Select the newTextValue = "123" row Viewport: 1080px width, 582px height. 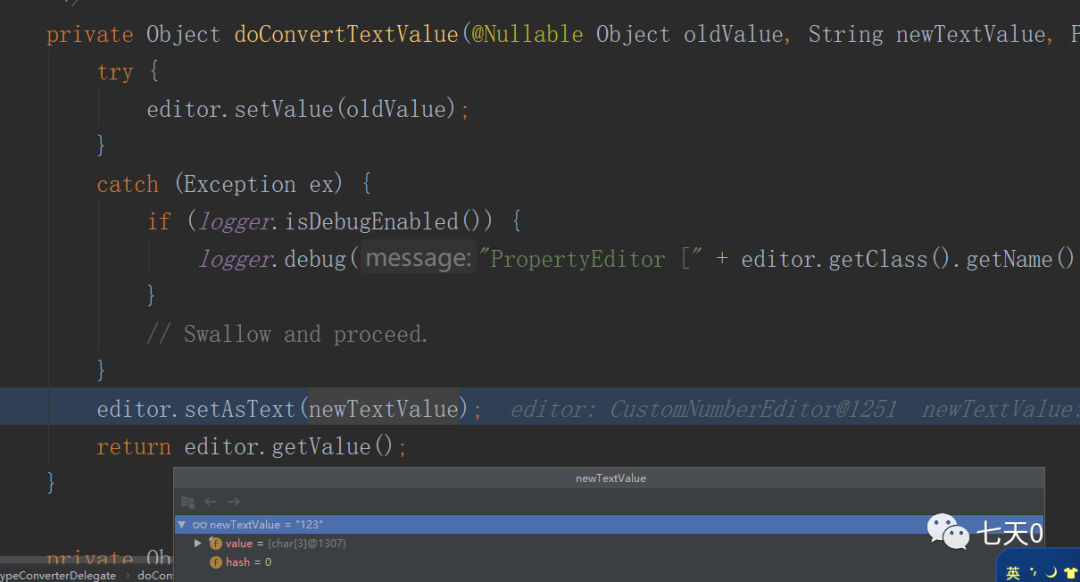[609, 525]
